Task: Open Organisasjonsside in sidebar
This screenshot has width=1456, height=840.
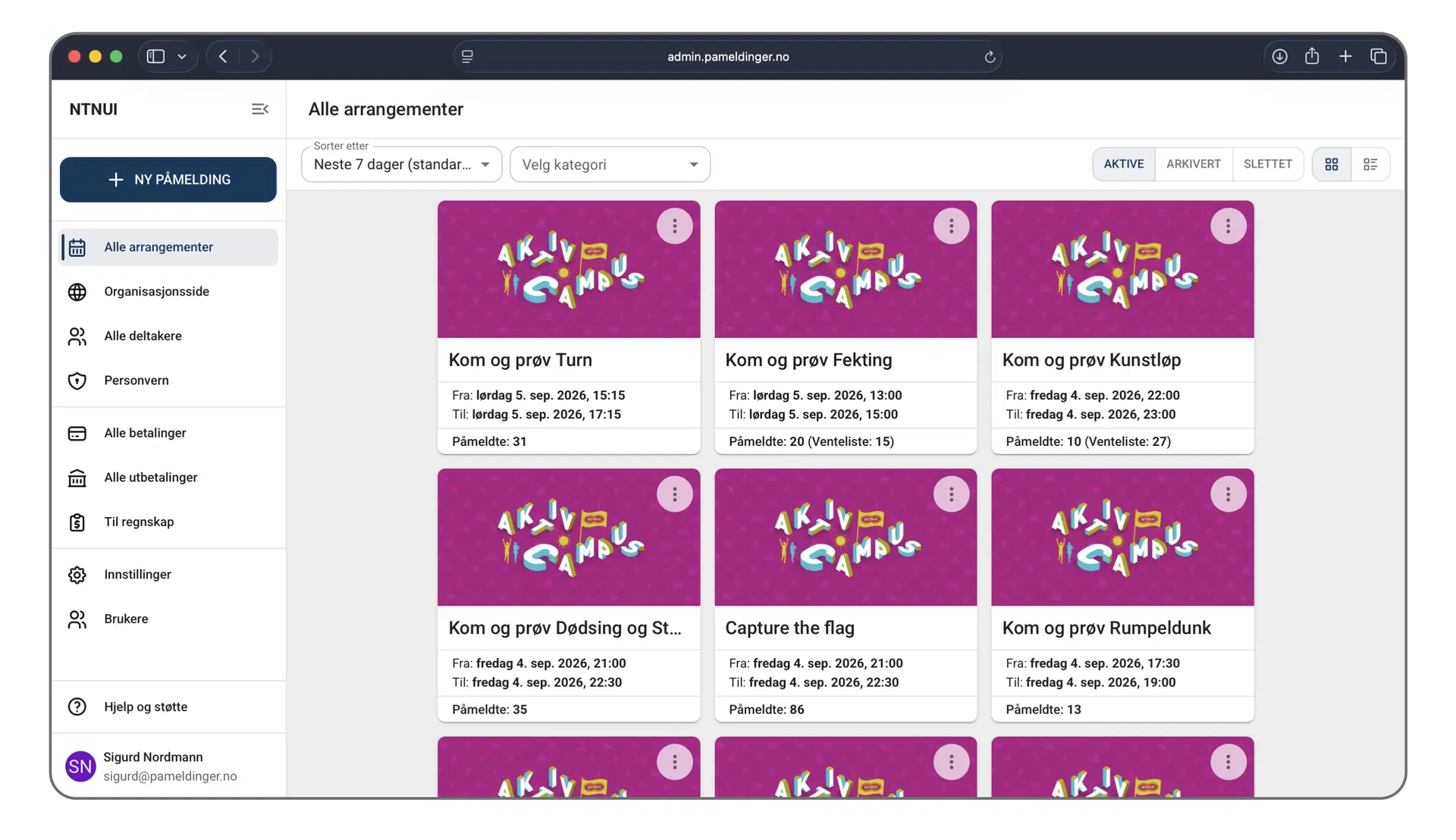Action: [168, 292]
